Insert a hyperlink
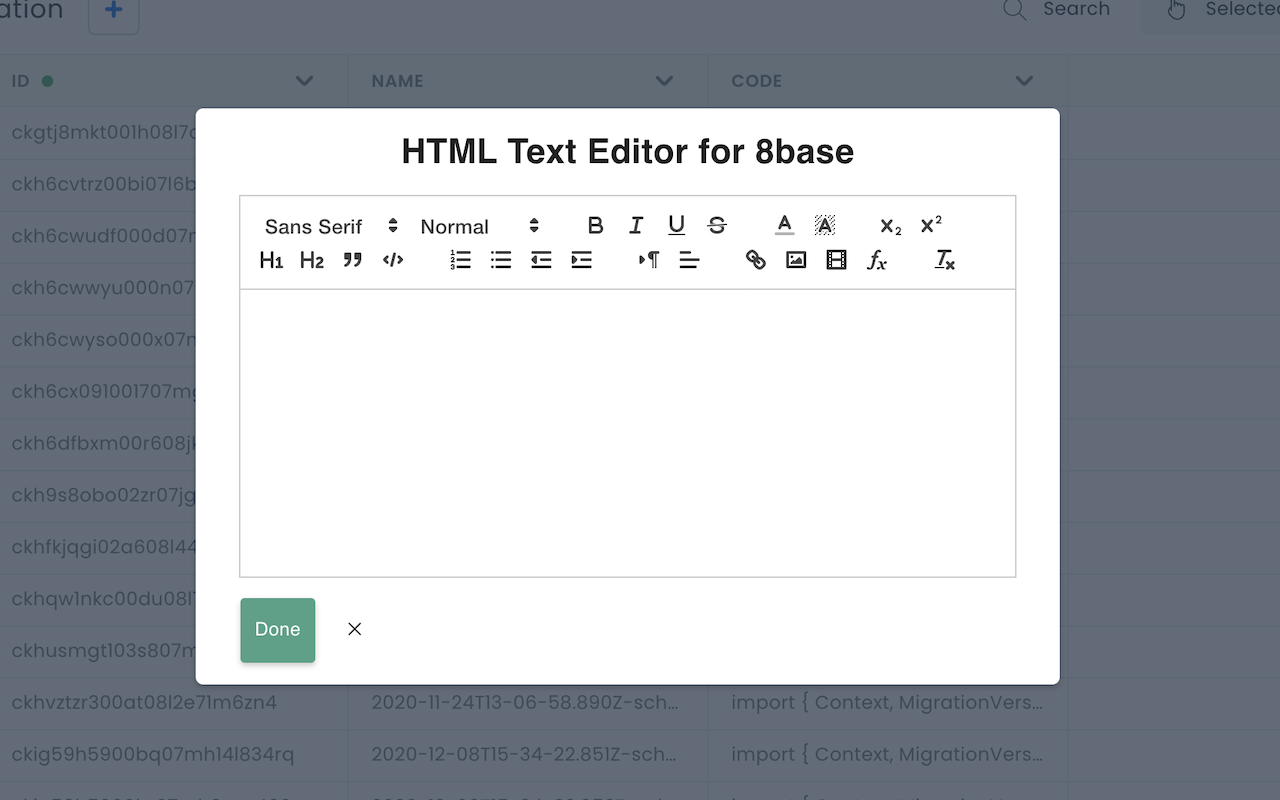Viewport: 1280px width, 800px height. pyautogui.click(x=756, y=260)
